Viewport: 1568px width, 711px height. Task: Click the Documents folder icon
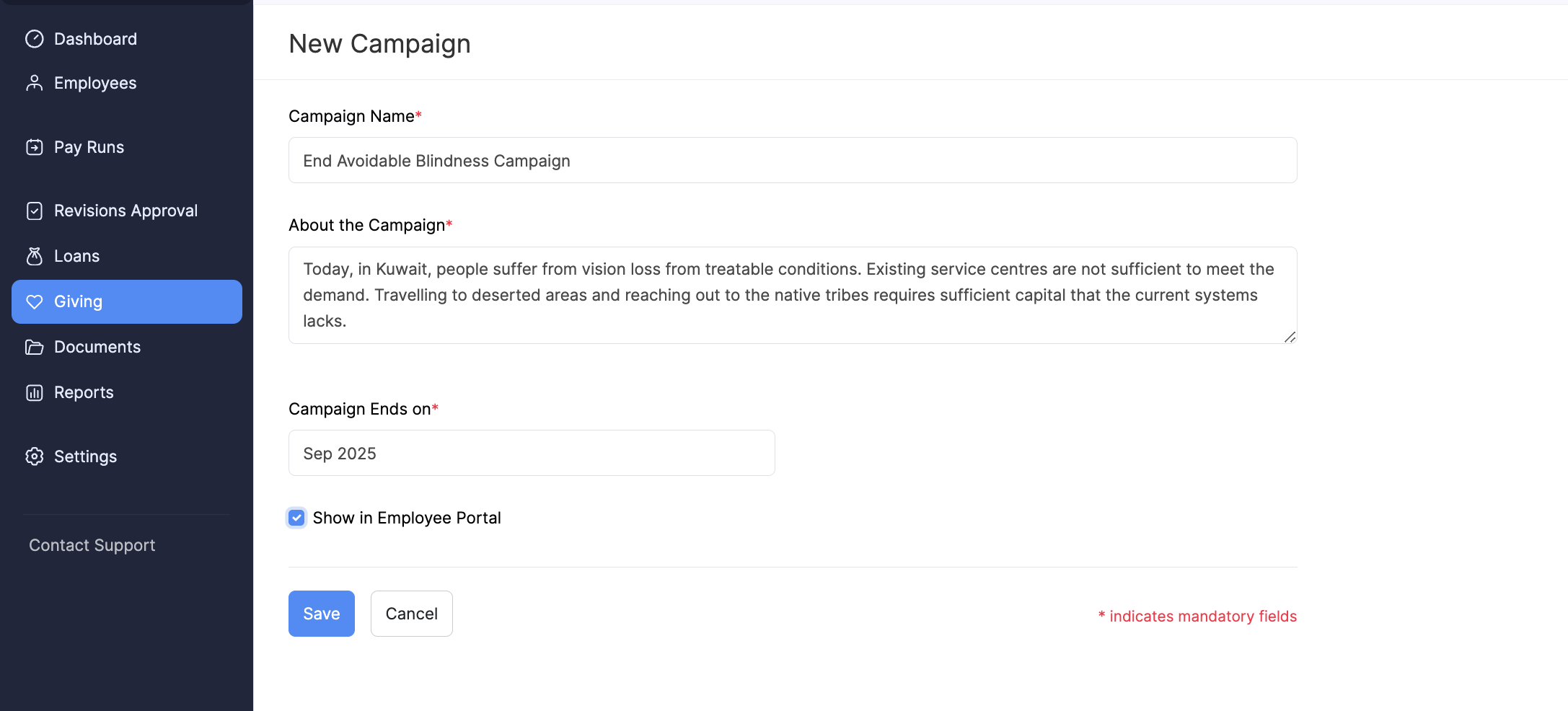(35, 347)
